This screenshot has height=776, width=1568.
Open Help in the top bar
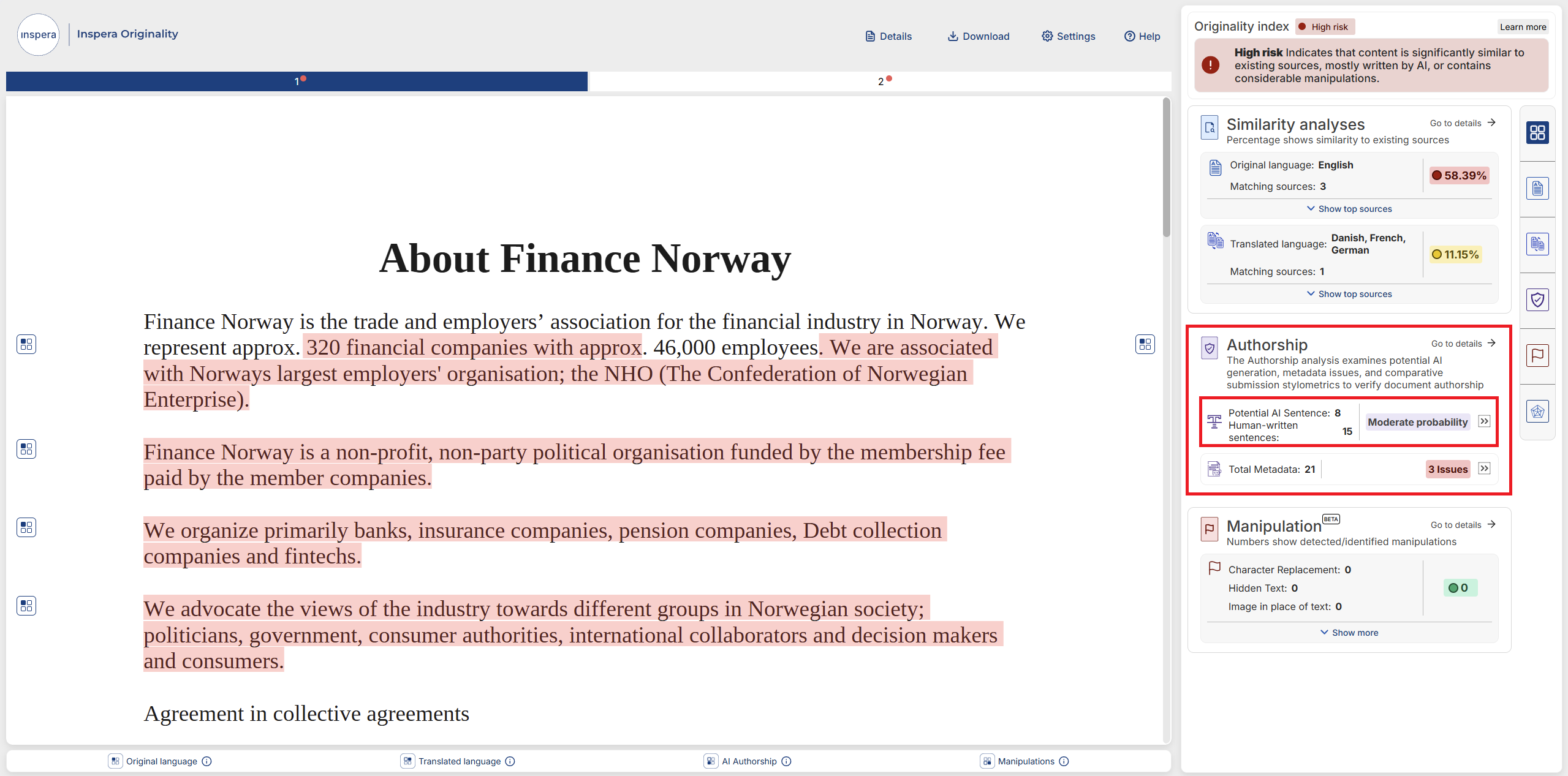coord(1142,36)
